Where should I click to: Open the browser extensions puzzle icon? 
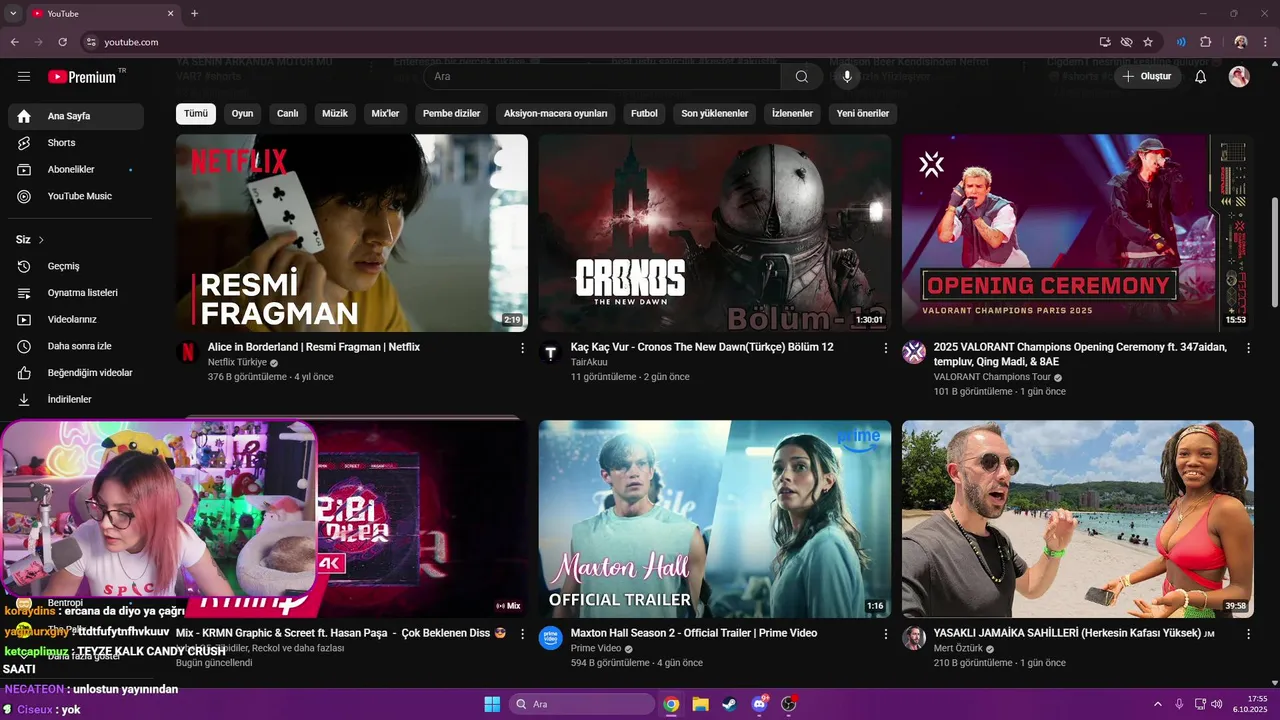[x=1205, y=42]
